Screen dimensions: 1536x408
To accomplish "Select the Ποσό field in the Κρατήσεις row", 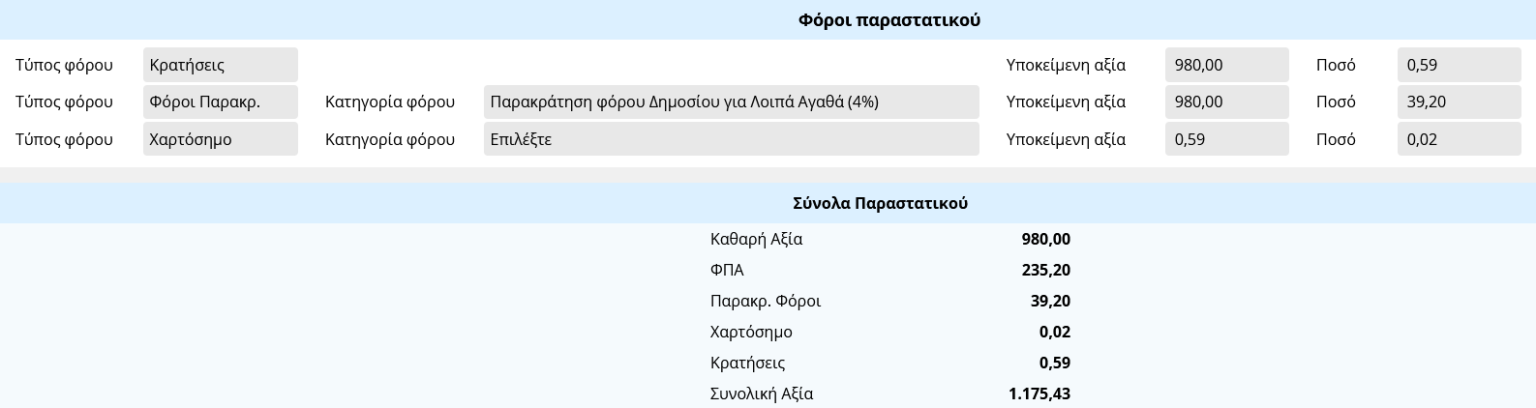I will click(1458, 66).
